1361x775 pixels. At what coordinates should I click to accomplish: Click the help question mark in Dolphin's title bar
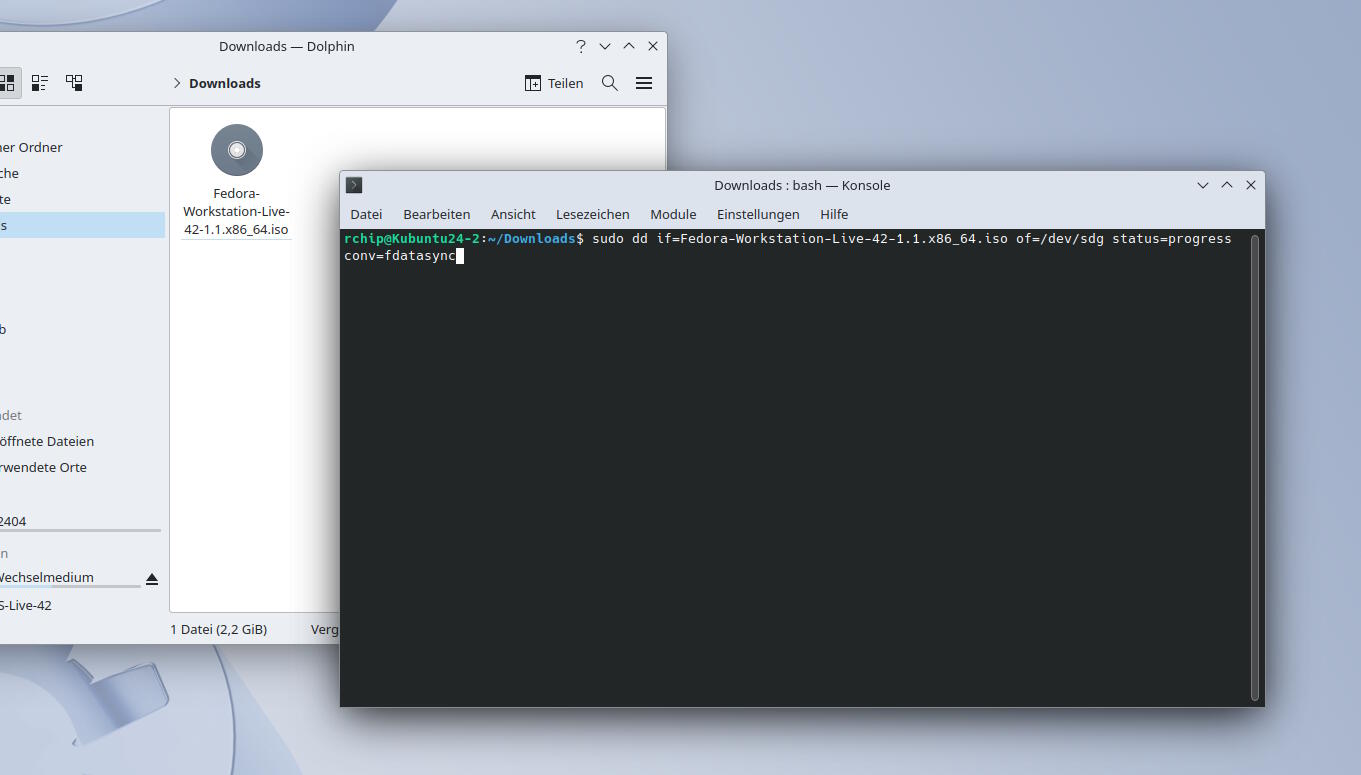[581, 46]
